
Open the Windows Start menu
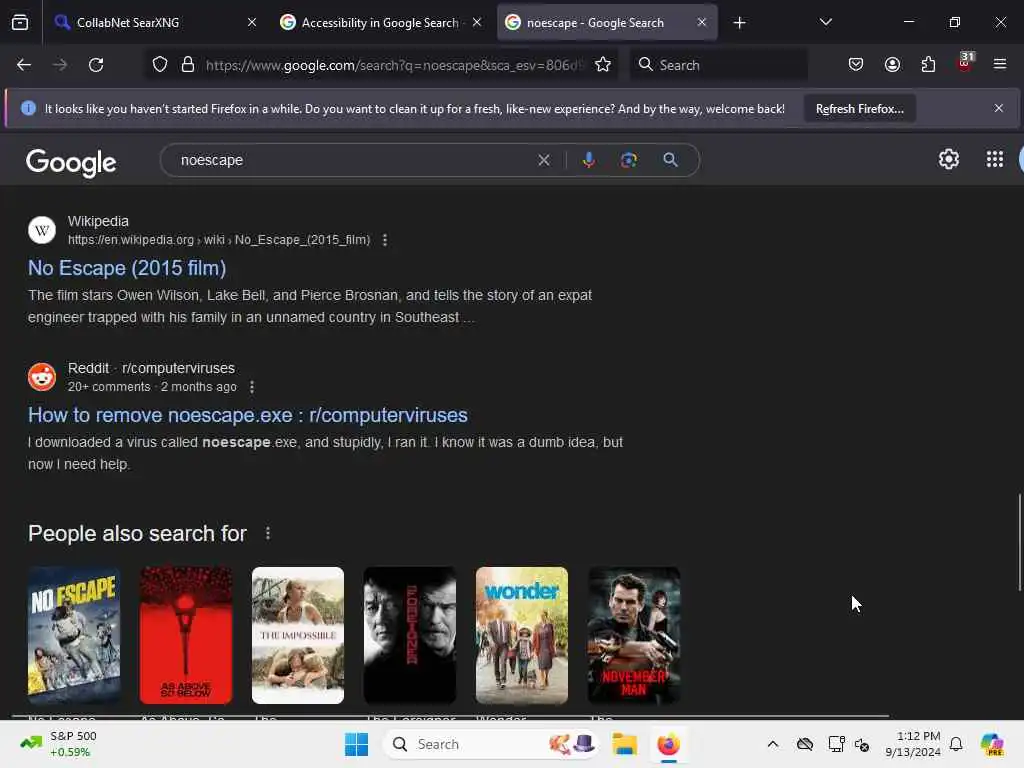(357, 744)
